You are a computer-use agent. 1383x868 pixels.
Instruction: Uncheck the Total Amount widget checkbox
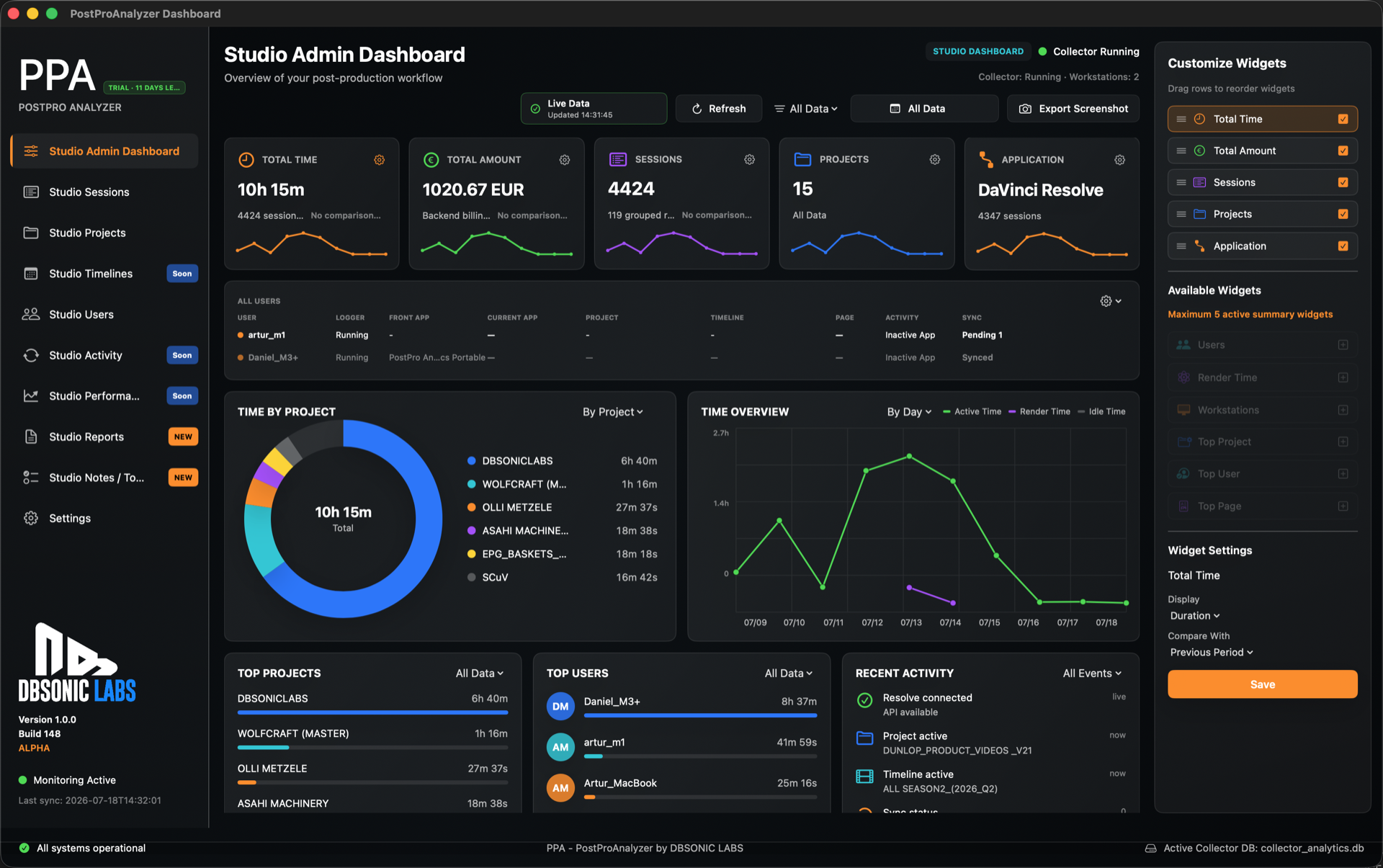pos(1343,151)
